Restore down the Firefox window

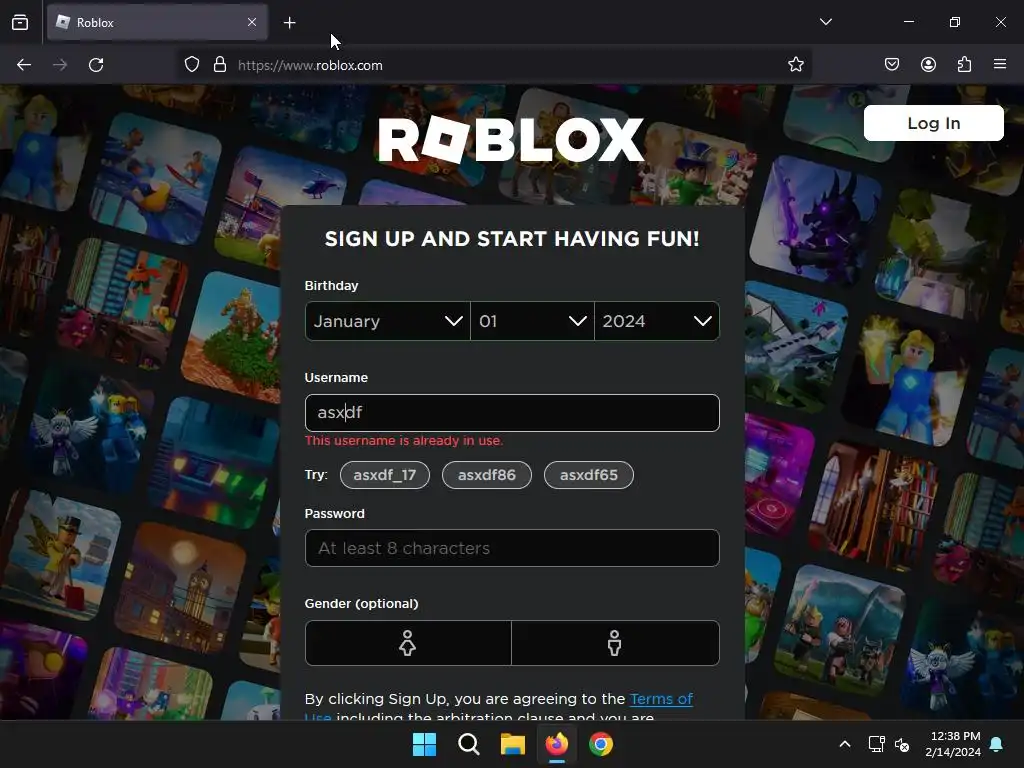(x=955, y=22)
